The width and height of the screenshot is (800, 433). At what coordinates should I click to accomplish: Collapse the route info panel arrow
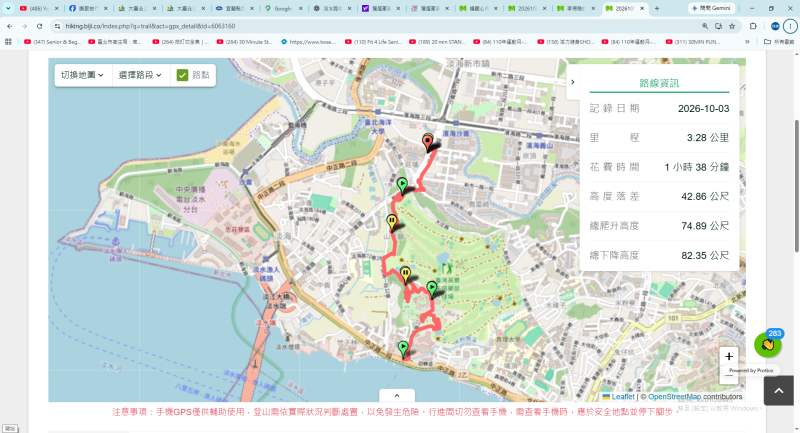572,82
